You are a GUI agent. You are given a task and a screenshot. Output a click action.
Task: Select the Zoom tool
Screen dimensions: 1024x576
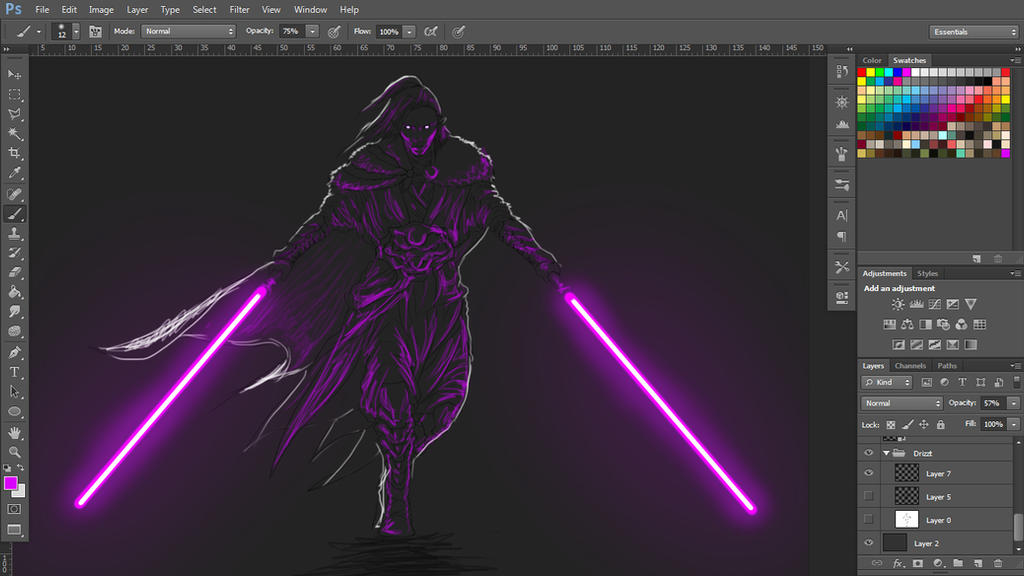tap(14, 452)
